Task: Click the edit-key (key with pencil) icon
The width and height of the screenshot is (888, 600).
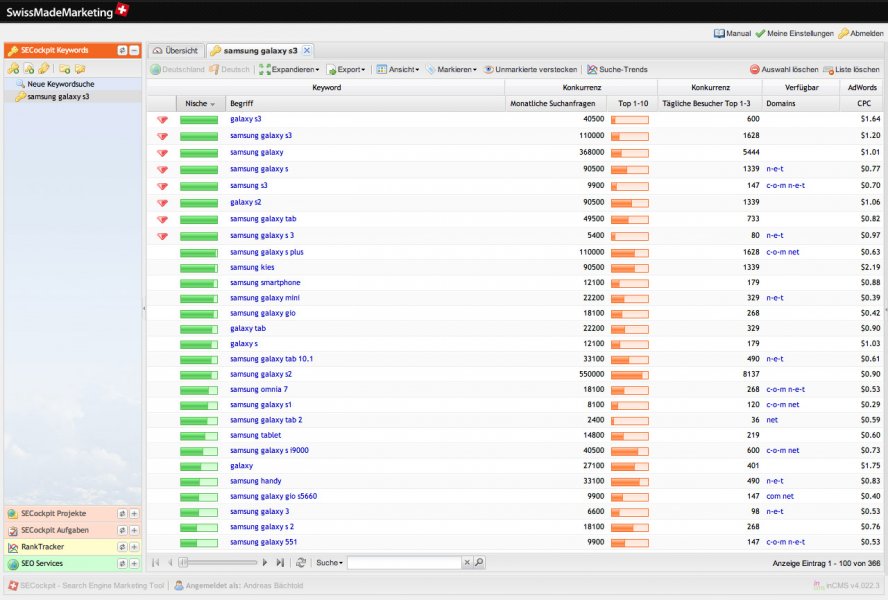Action: coord(44,69)
